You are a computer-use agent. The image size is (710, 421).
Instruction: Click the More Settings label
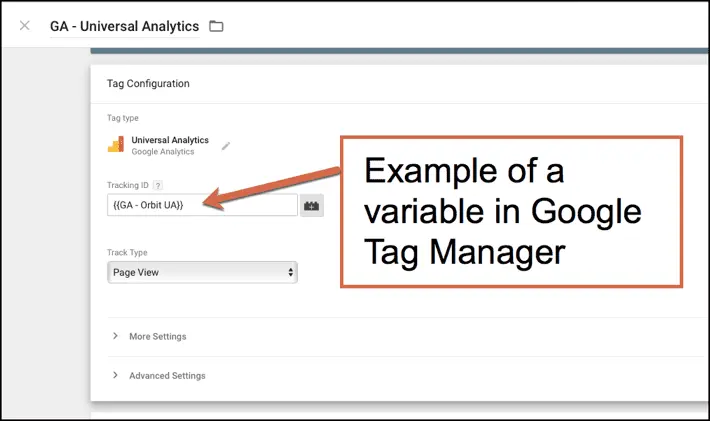[x=157, y=336]
